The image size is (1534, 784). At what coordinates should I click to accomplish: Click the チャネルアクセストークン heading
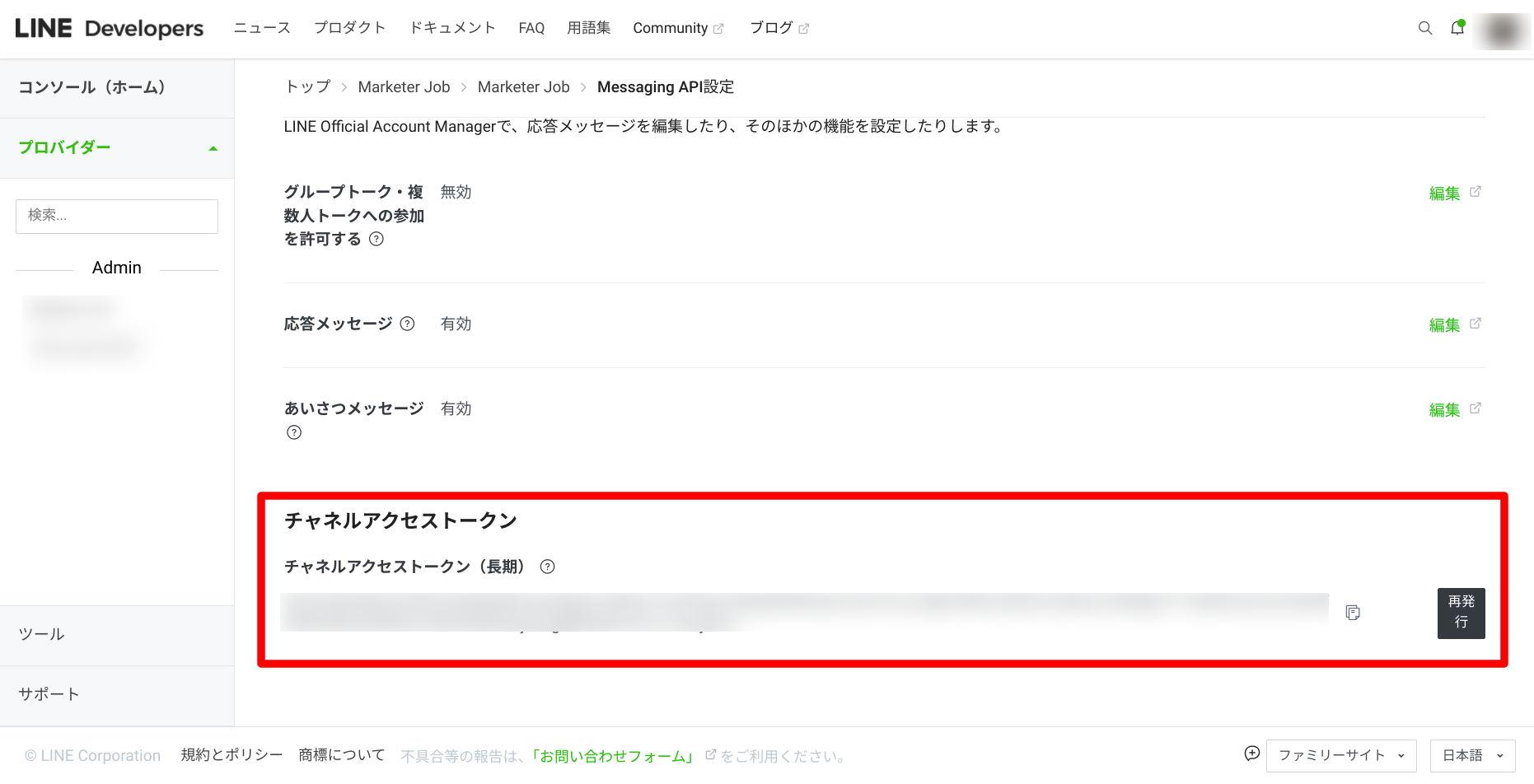coord(400,520)
